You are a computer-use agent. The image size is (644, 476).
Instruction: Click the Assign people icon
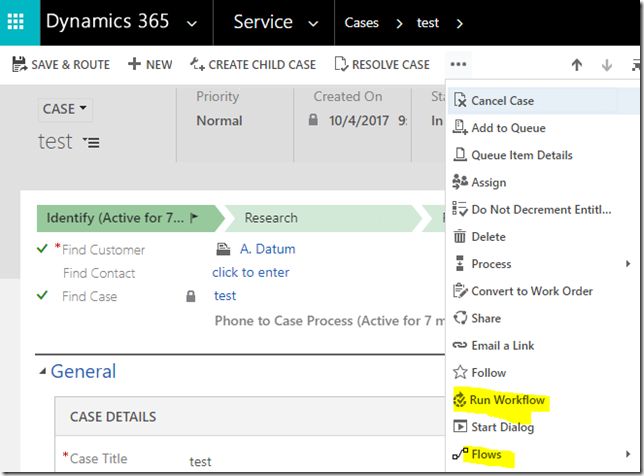point(460,182)
